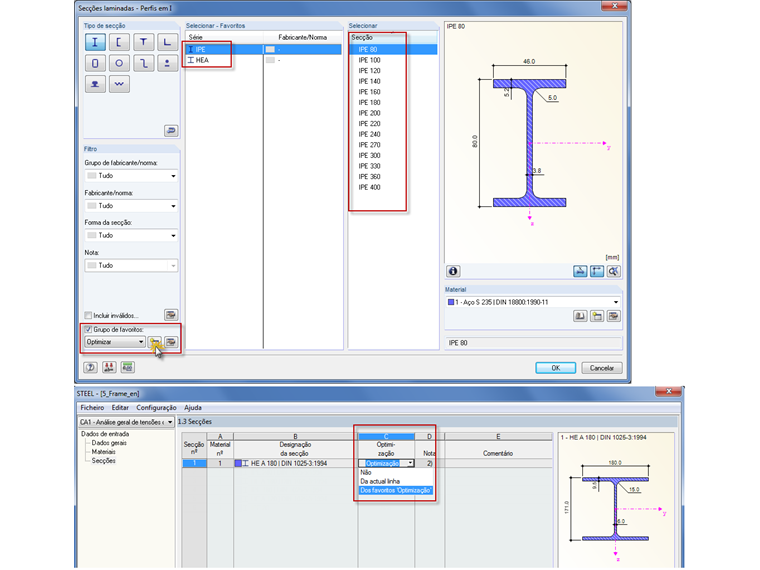Click the Fabricante/Norma column header
760x570 pixels.
point(303,37)
